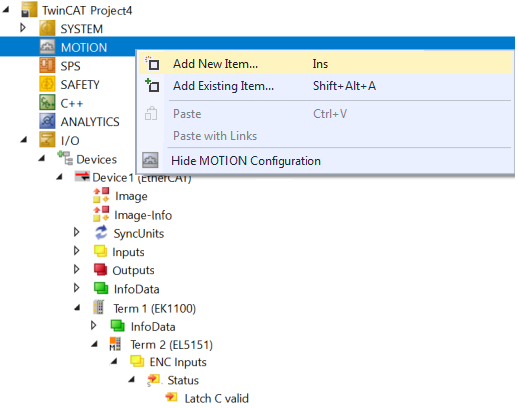Click the Add New Item menu icon
The image size is (518, 408).
(x=152, y=63)
